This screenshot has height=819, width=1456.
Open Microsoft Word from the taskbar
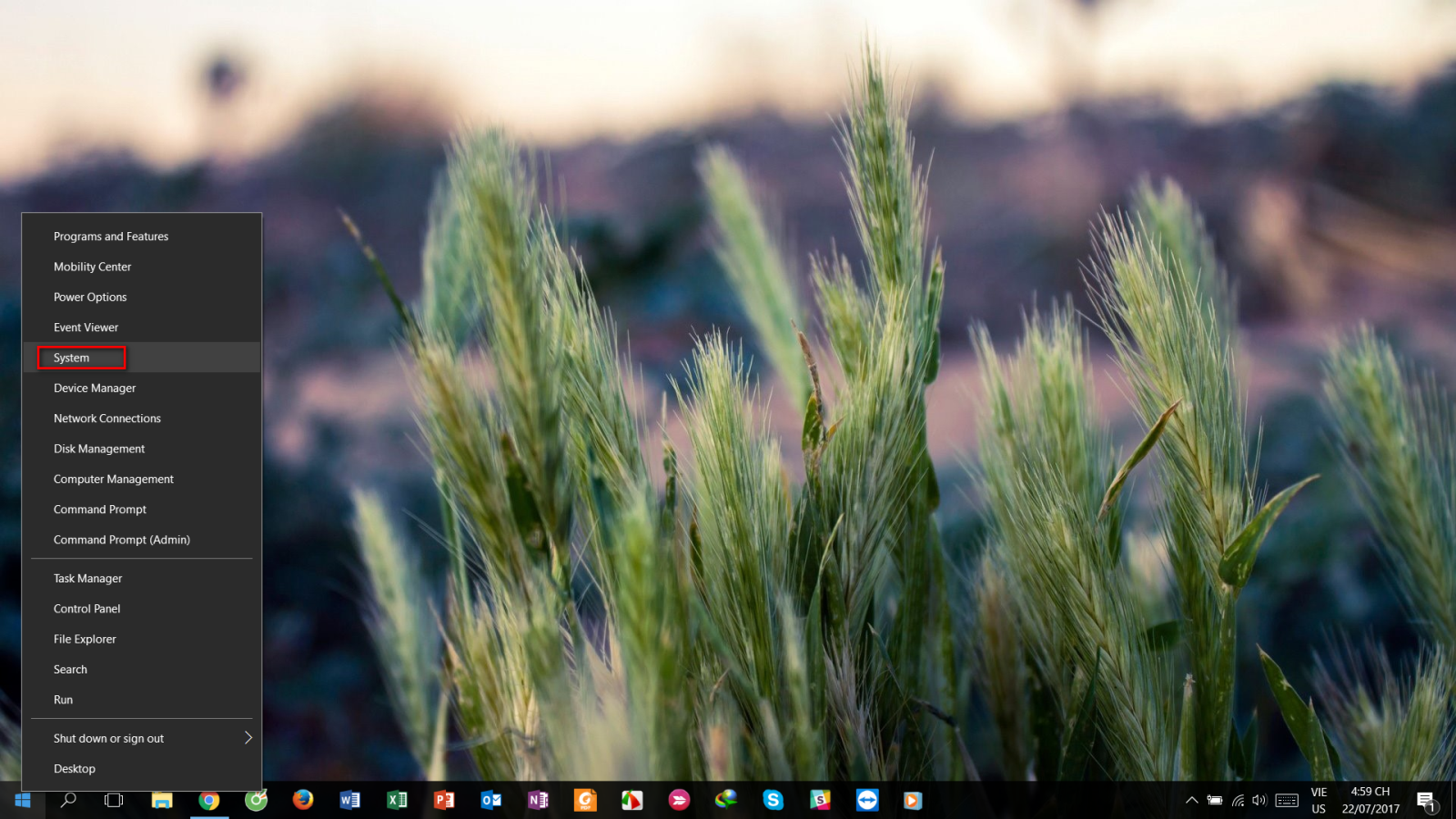coord(349,801)
